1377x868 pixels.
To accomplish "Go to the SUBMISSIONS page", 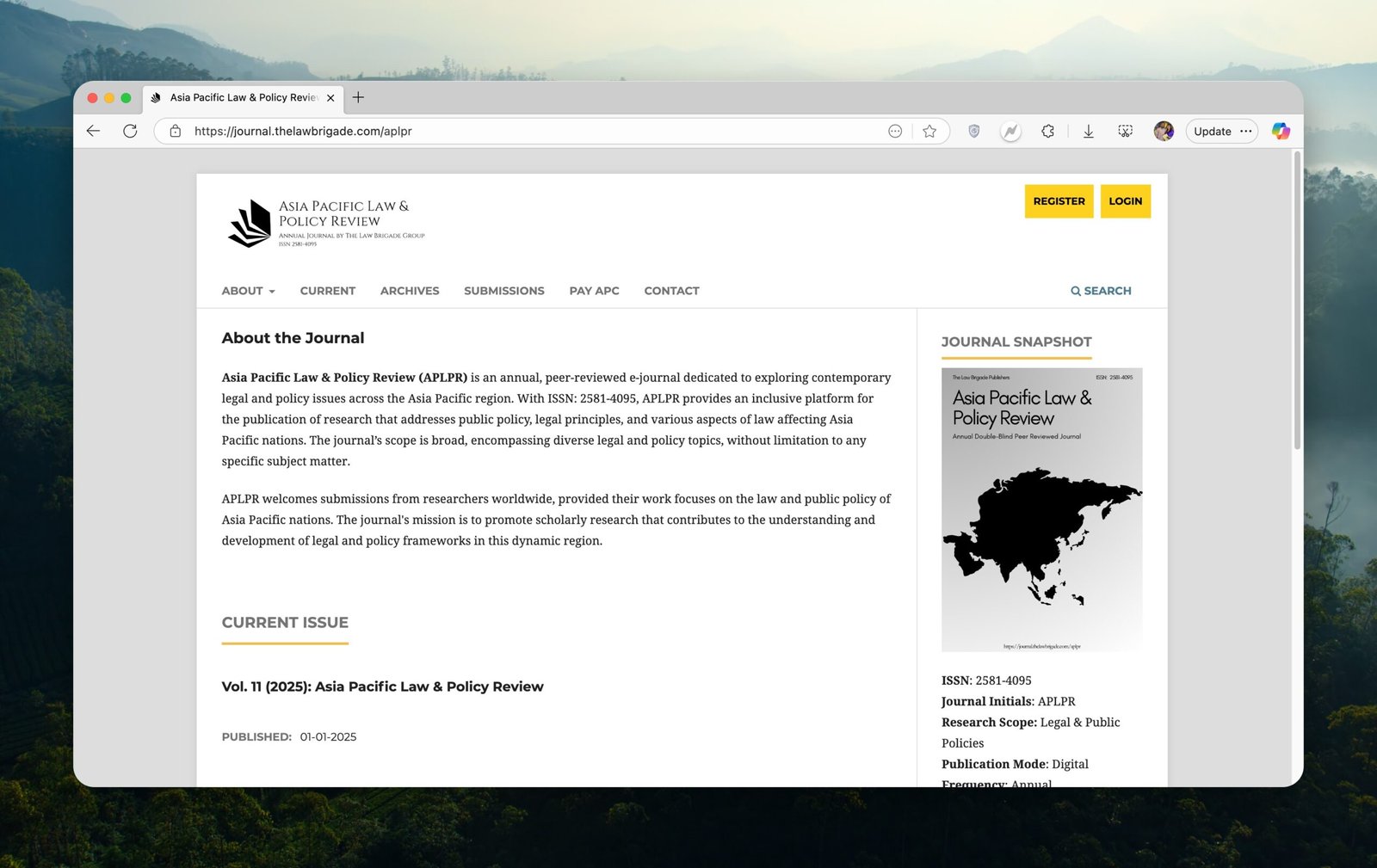I will click(503, 291).
